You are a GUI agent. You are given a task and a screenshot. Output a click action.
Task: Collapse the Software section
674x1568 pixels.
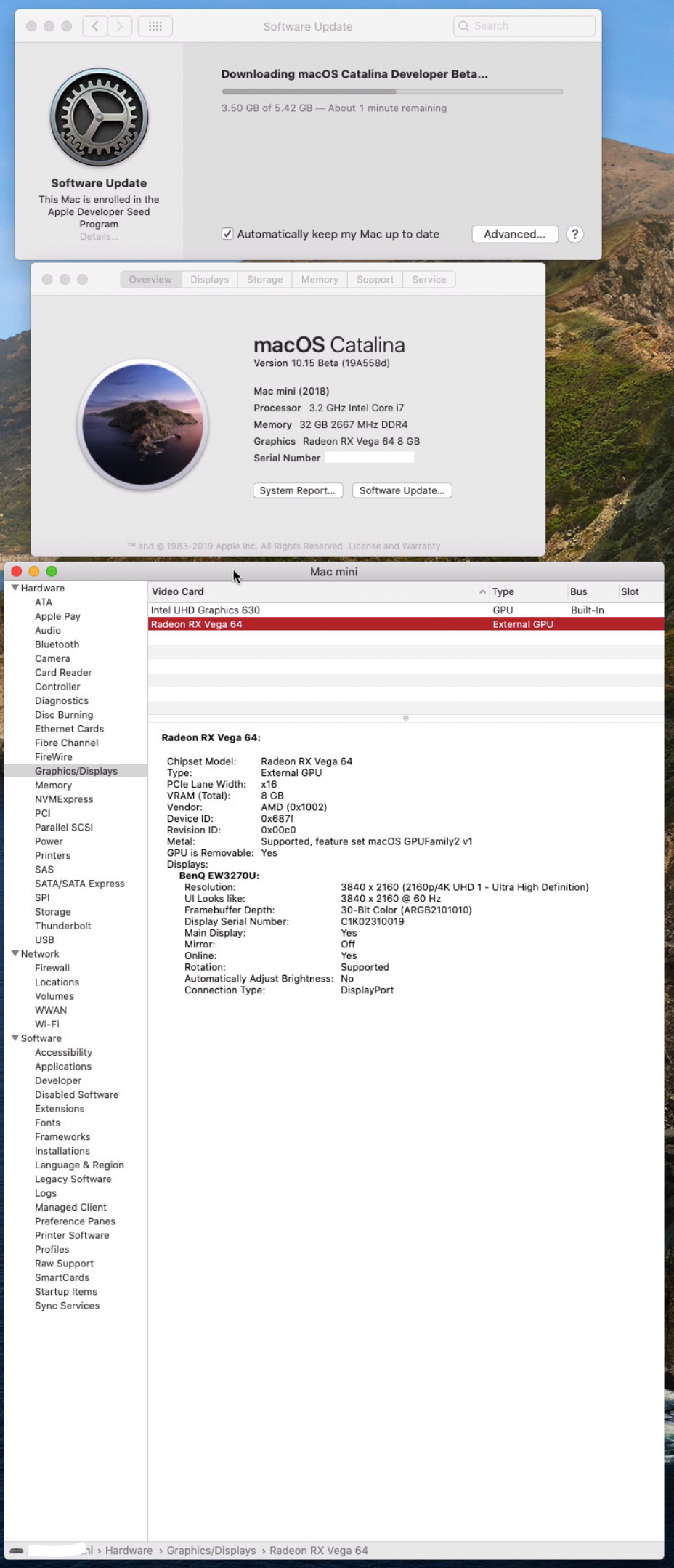(15, 1038)
